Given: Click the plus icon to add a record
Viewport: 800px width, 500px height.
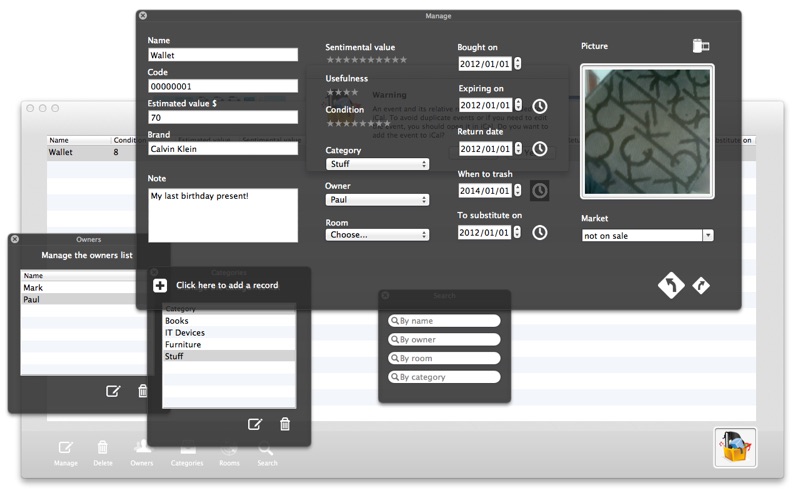Looking at the screenshot, I should [x=160, y=285].
